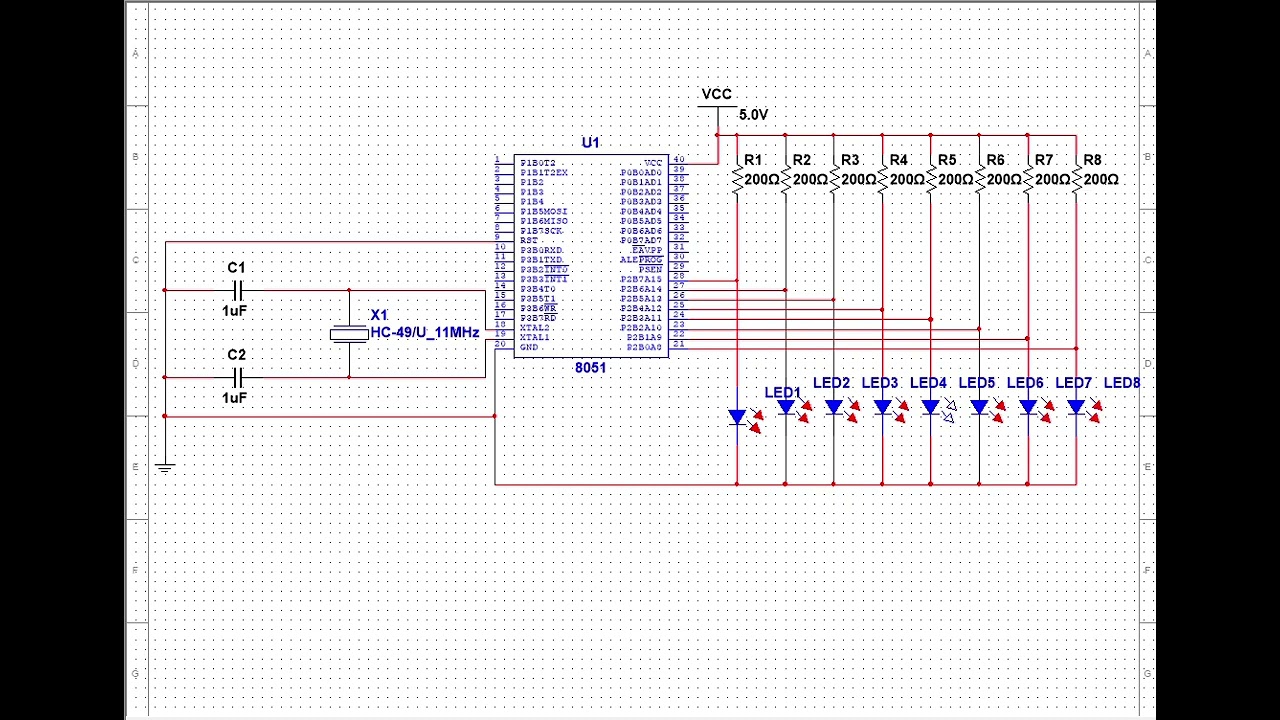Select the R1 resistor zigzag symbol
This screenshot has height=720, width=1280.
tap(737, 180)
